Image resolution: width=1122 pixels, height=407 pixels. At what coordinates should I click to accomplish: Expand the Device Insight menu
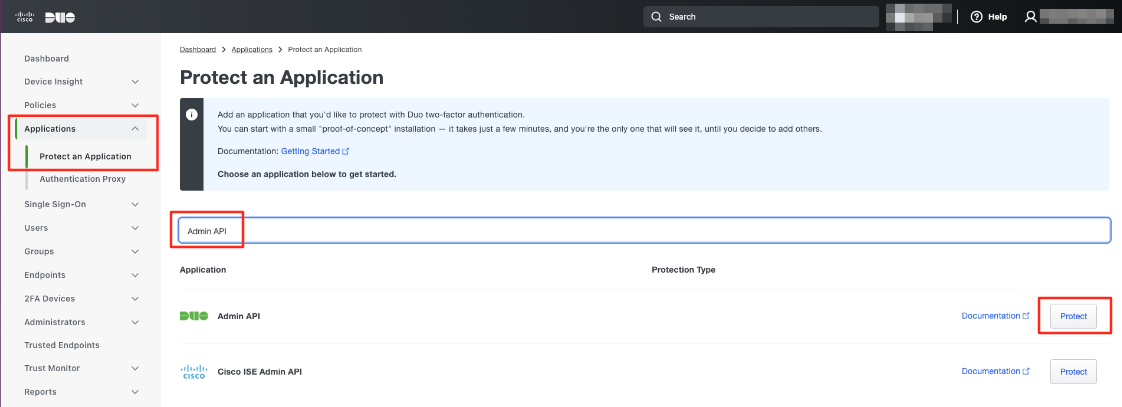pyautogui.click(x=135, y=82)
